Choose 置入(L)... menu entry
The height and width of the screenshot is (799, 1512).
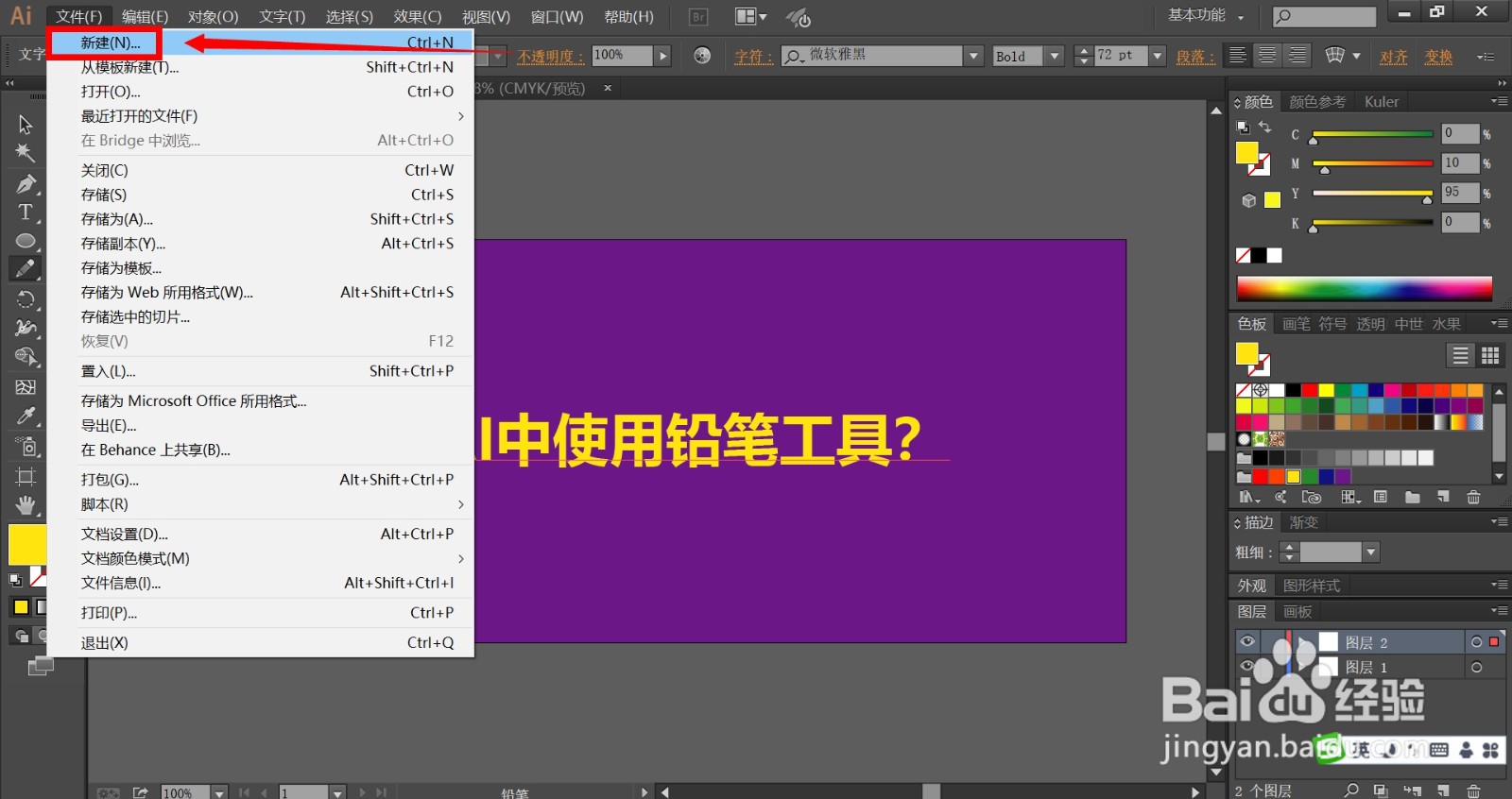pos(262,371)
